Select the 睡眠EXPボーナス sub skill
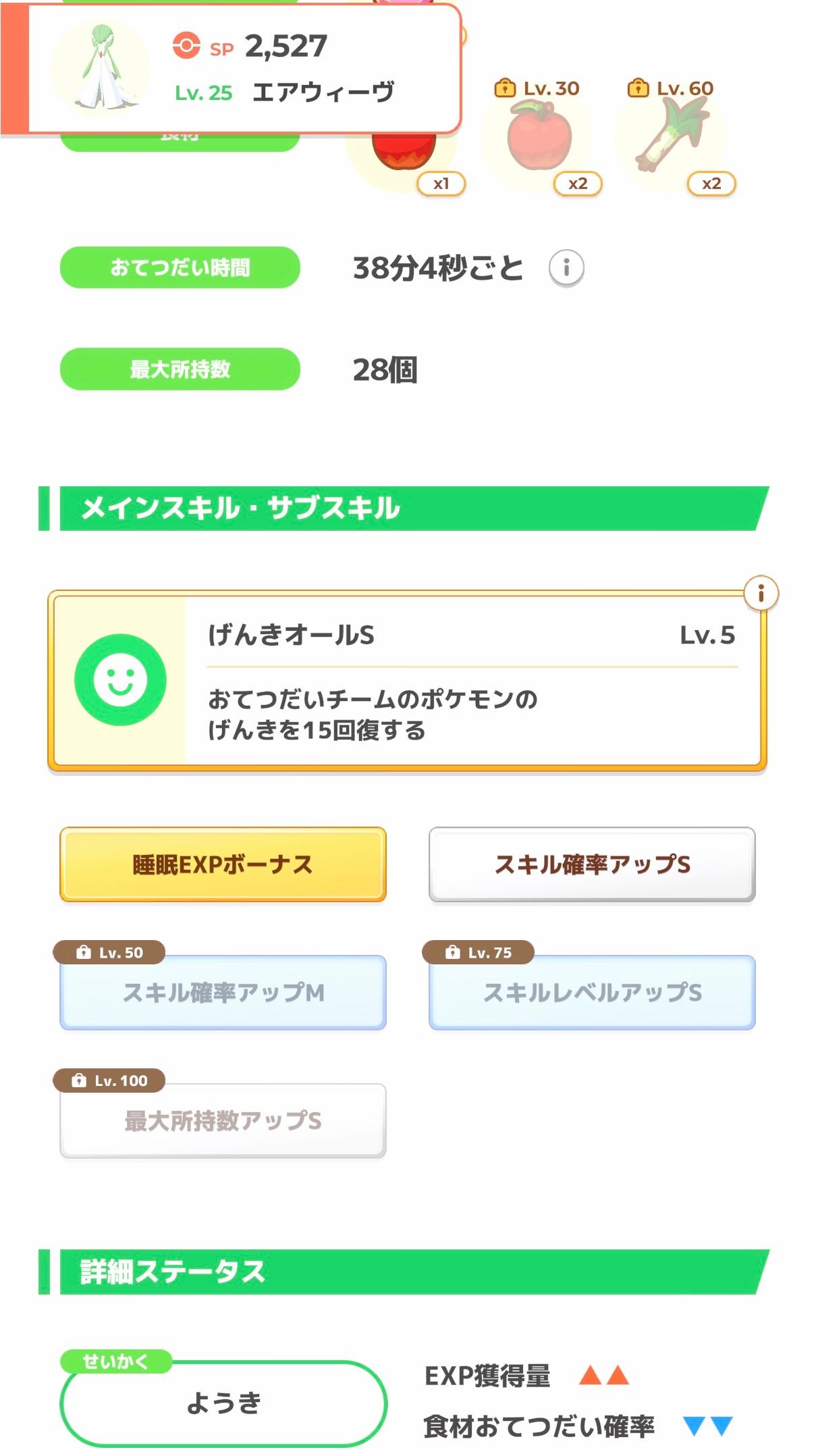This screenshot has height=1456, width=814. tap(223, 864)
